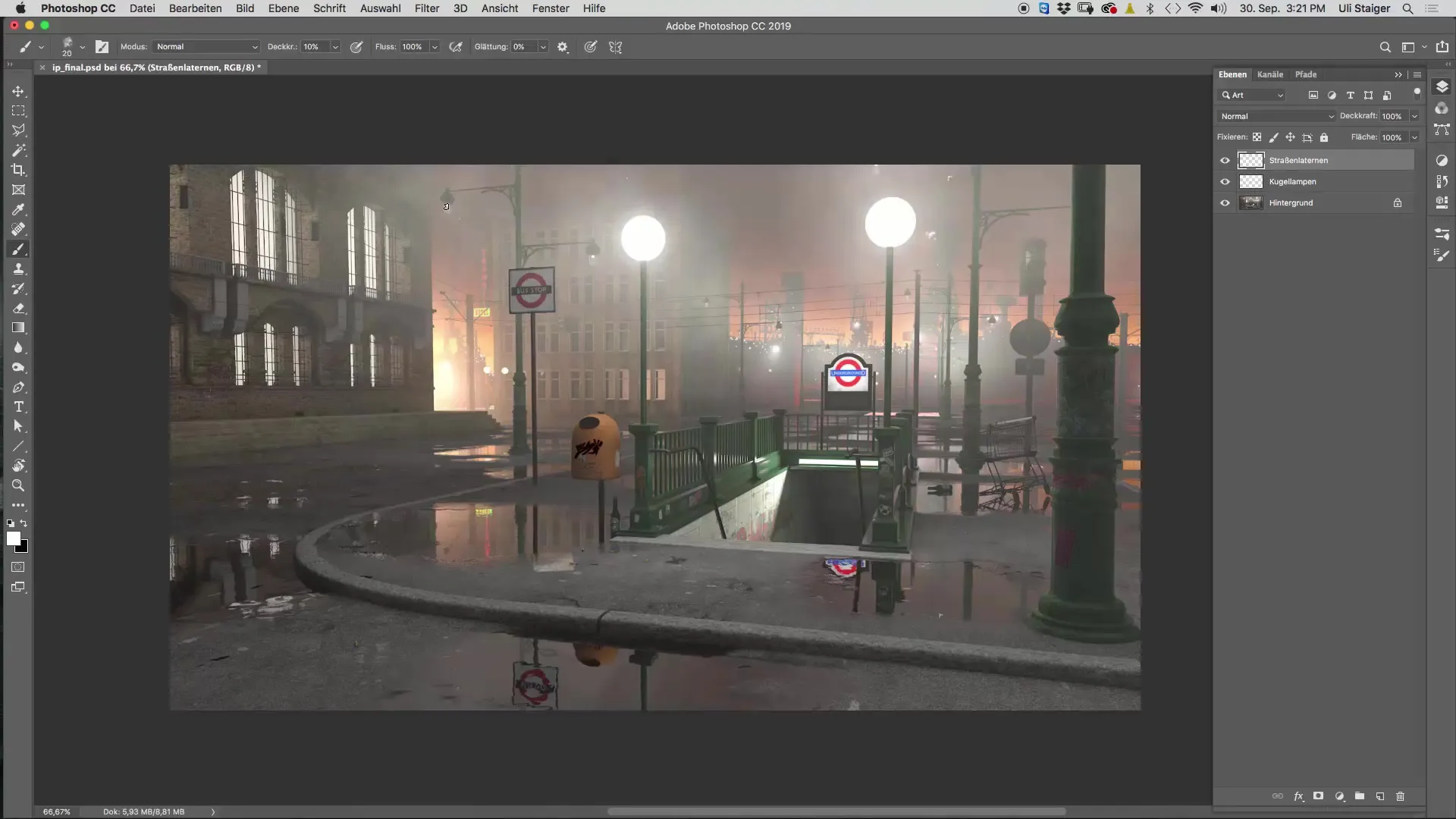Screen dimensions: 1456x819
Task: Select the Line shape tool
Action: [x=18, y=446]
